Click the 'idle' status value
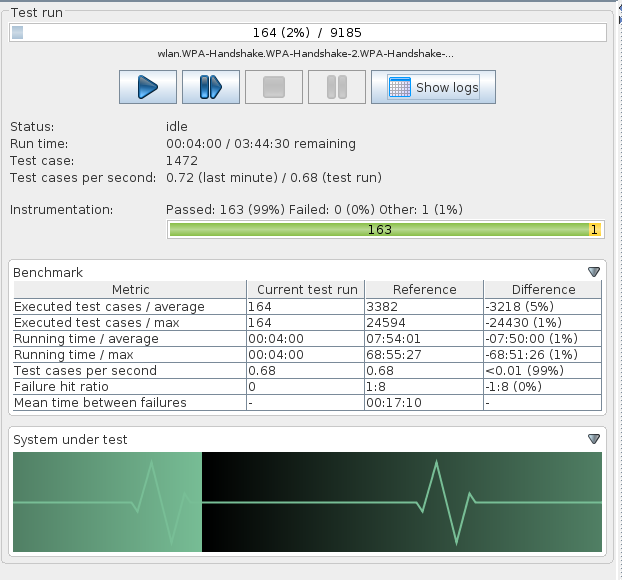This screenshot has width=622, height=580. (177, 127)
